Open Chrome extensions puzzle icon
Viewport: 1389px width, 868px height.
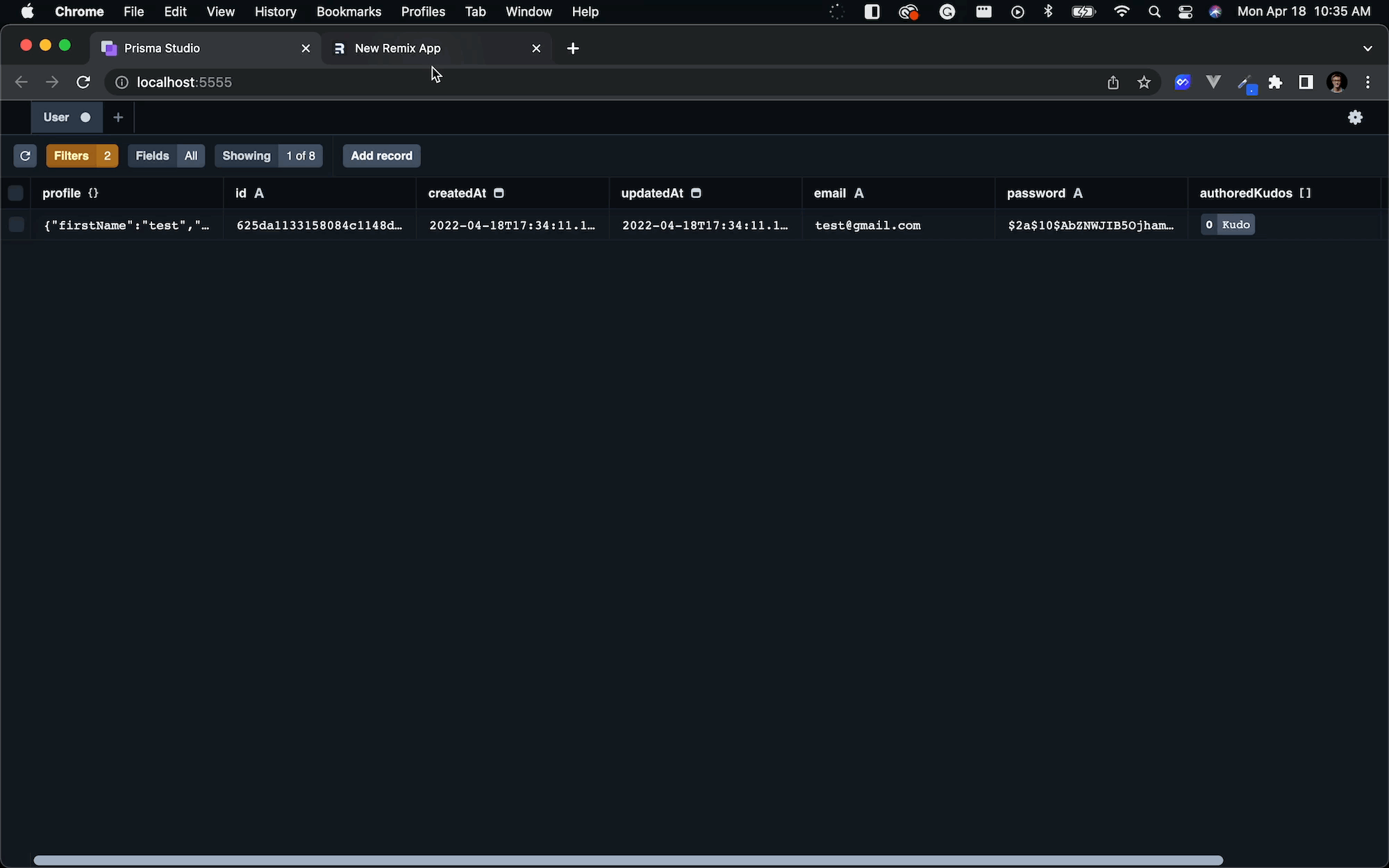(1275, 83)
